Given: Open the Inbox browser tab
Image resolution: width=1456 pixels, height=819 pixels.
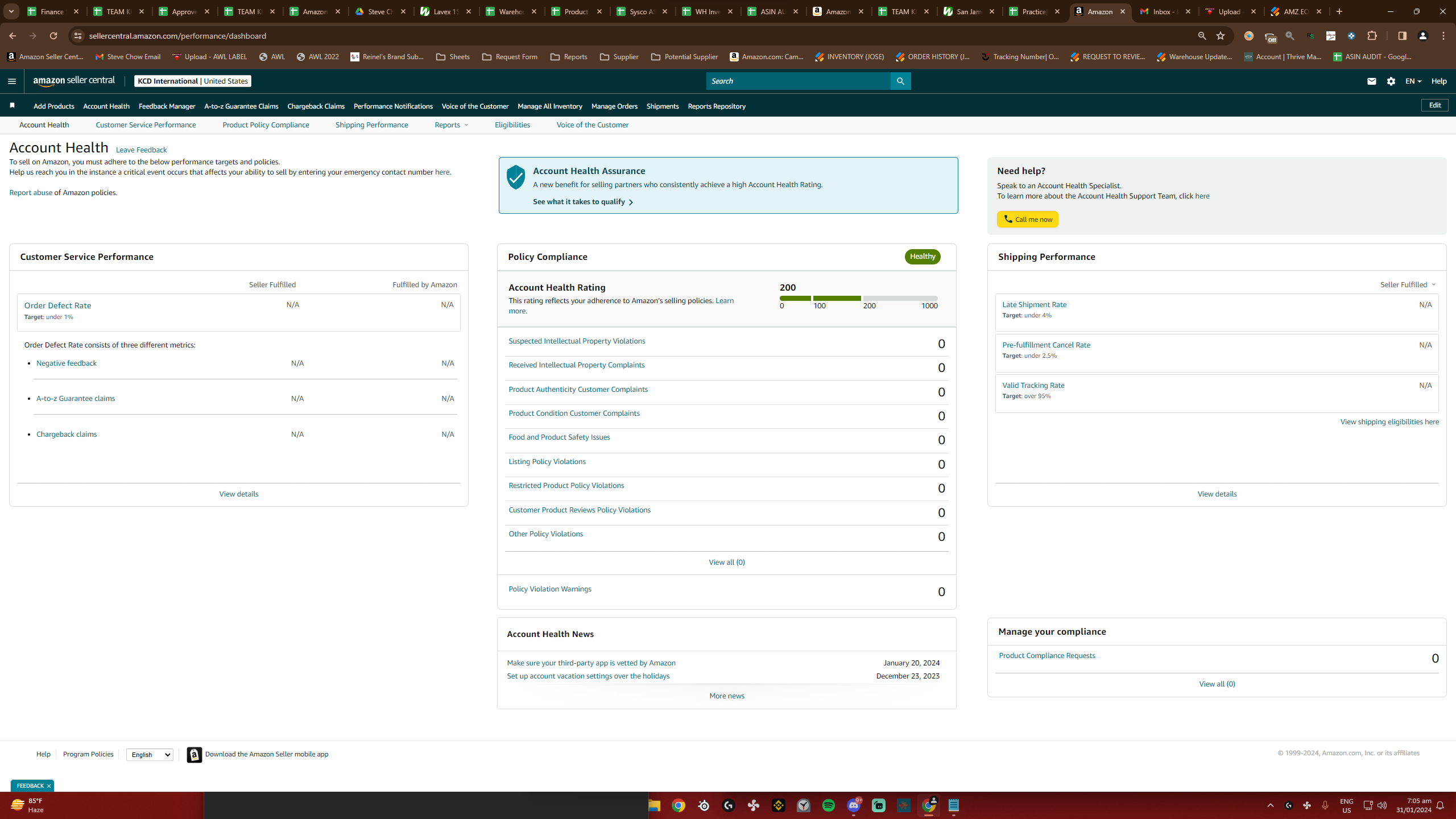Looking at the screenshot, I should point(1165,11).
